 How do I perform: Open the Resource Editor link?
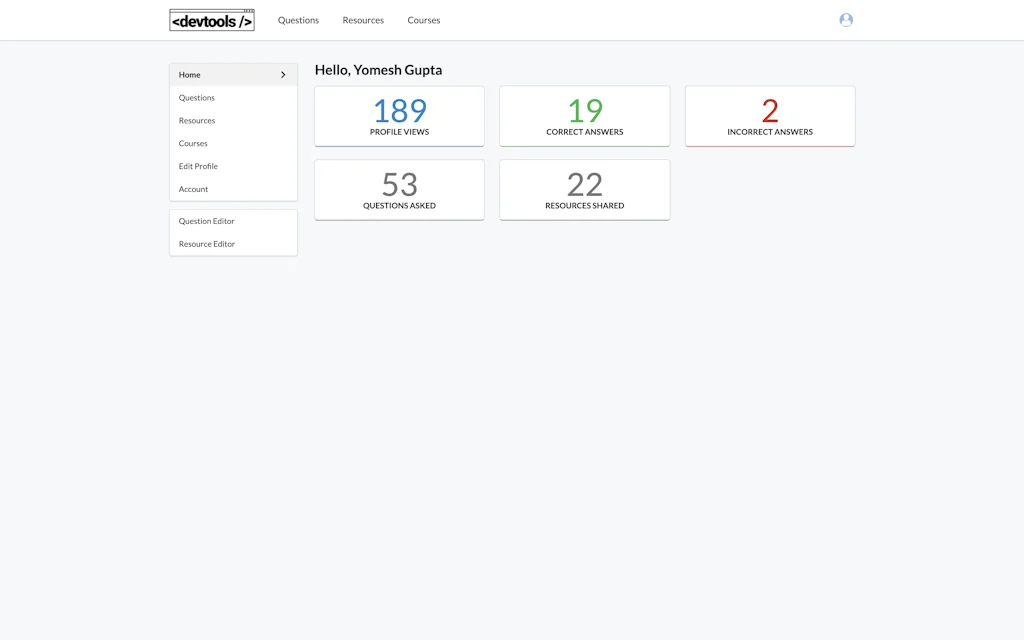[233, 244]
